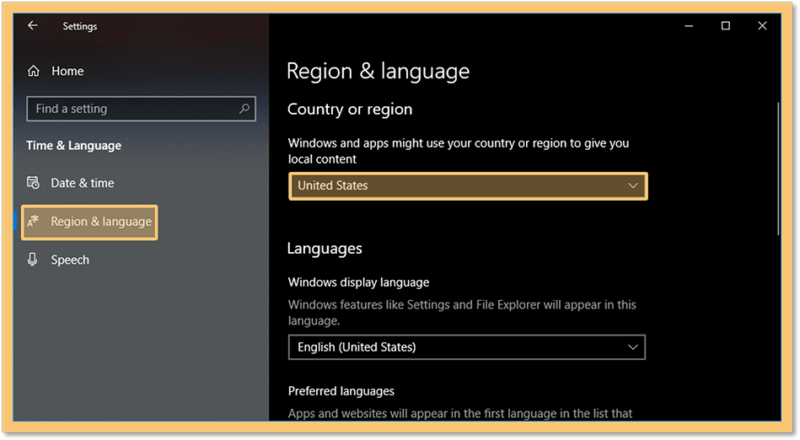Select Region & language in the sidebar
This screenshot has width=800, height=440.
(x=90, y=222)
